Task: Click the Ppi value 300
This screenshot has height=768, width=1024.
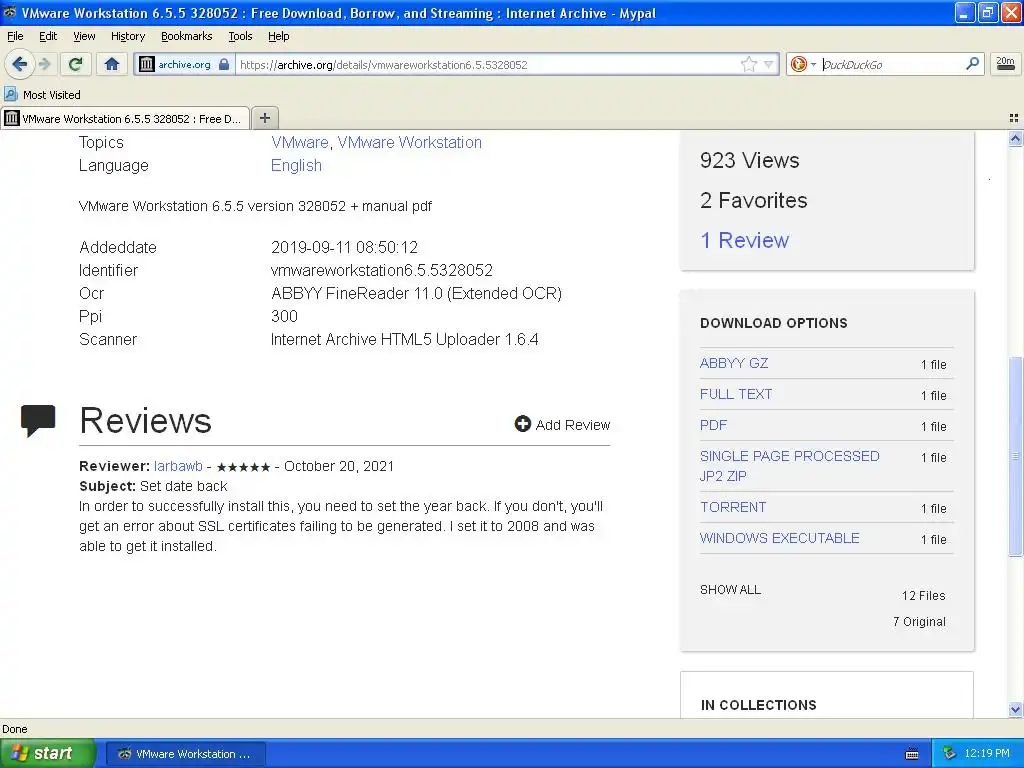Action: point(284,316)
